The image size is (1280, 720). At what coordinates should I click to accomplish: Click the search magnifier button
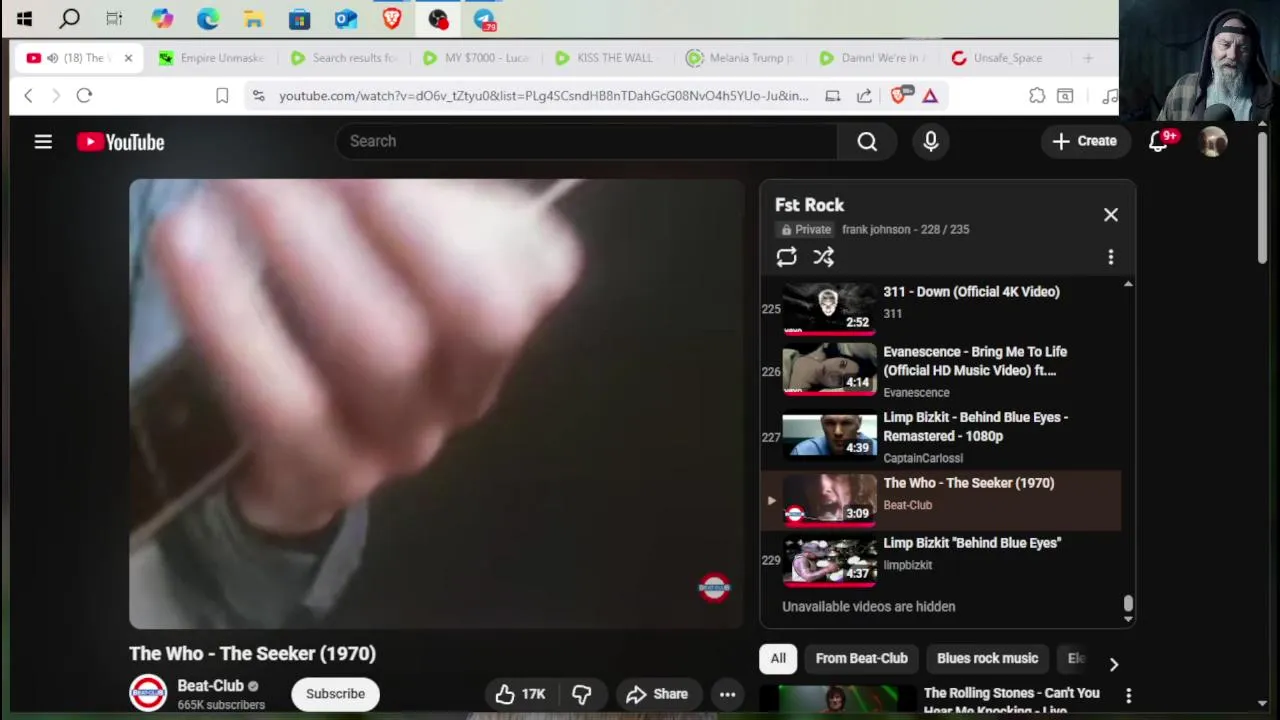[x=867, y=142]
